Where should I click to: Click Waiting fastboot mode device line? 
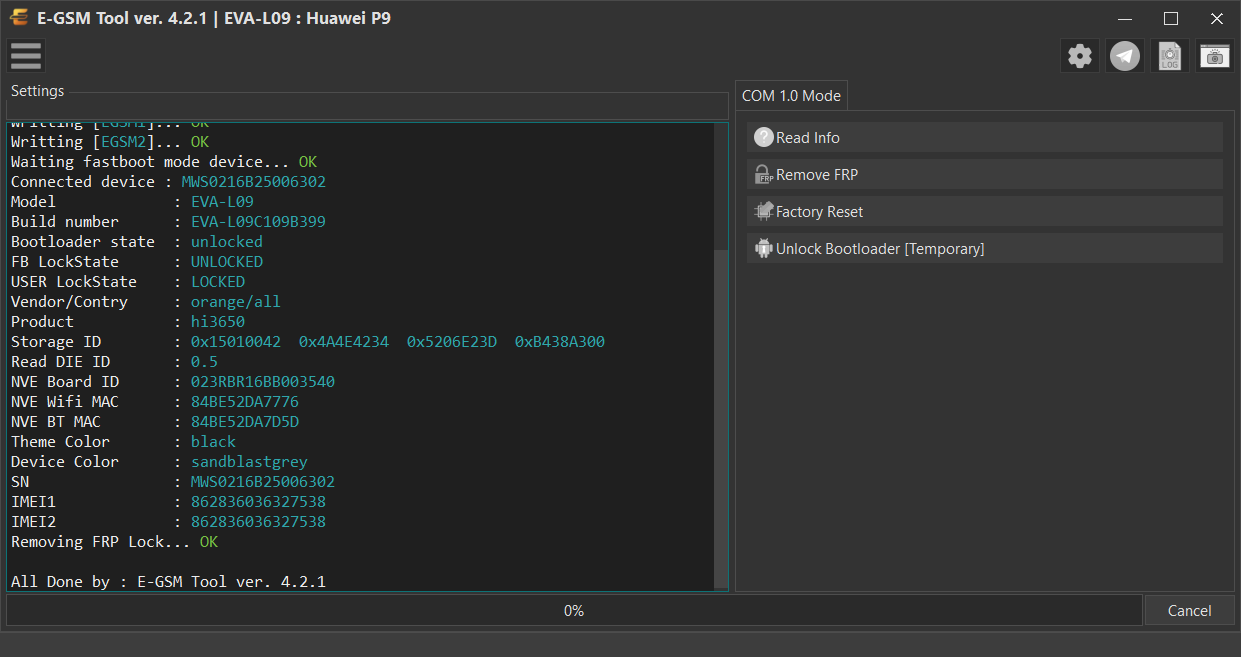click(x=164, y=161)
